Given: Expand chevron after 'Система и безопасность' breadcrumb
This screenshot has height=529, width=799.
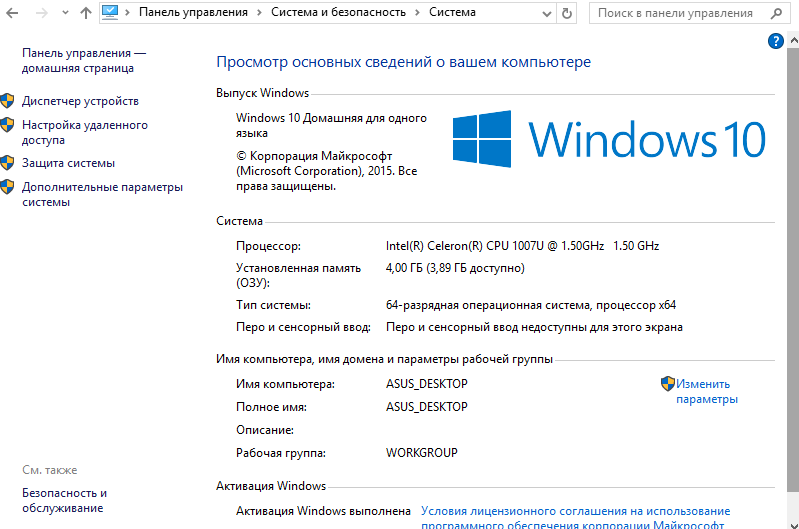Looking at the screenshot, I should [x=417, y=13].
